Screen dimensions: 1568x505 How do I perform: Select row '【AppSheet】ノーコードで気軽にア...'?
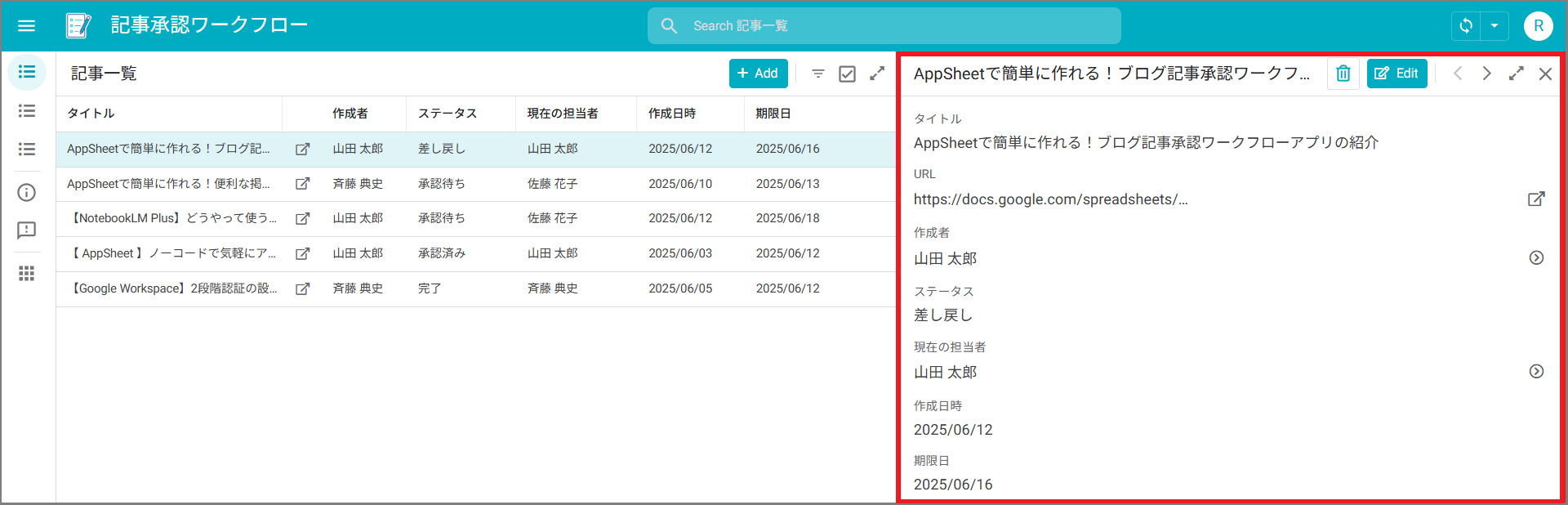476,254
